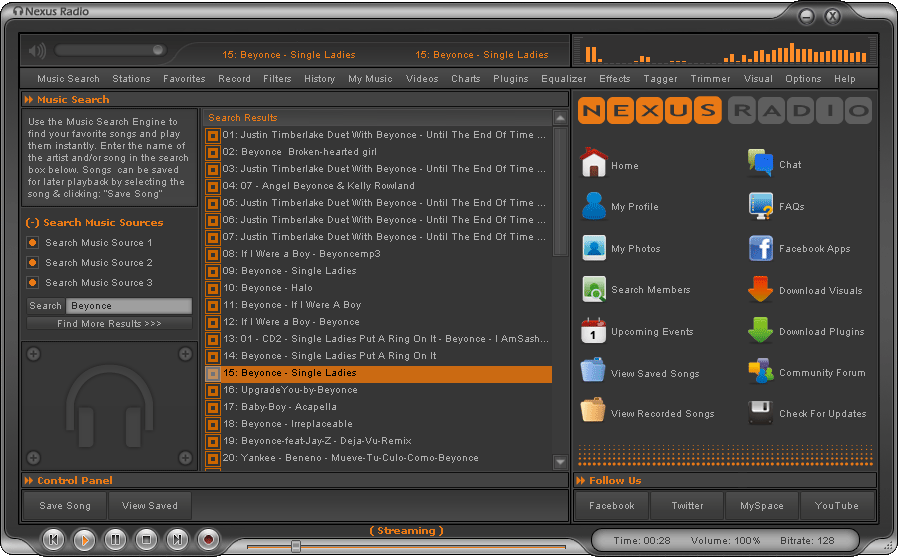Viewport: 898px width, 557px height.
Task: Click the speaker mute icon
Action: coord(37,51)
